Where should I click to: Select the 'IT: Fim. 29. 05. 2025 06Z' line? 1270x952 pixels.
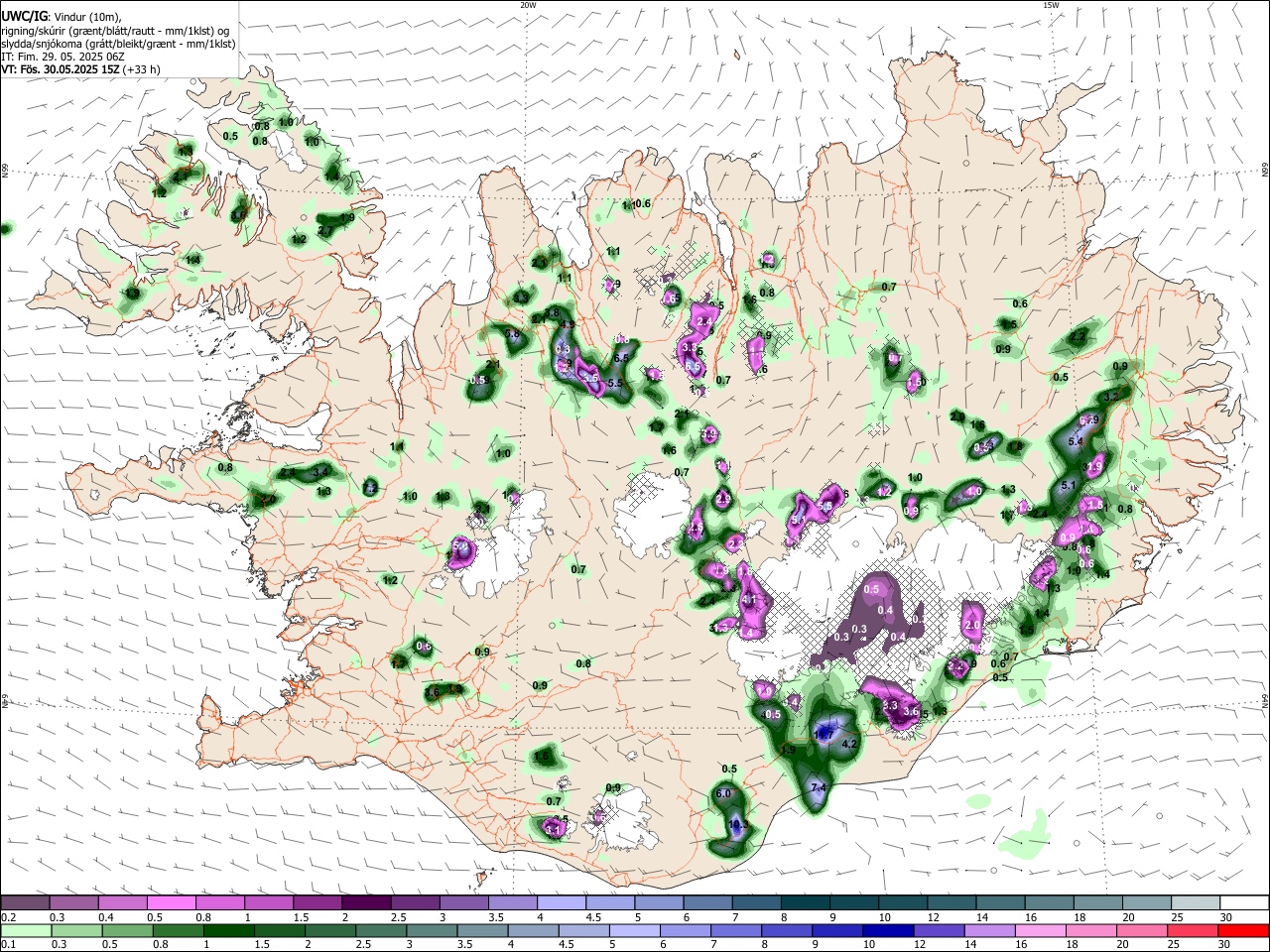63,57
